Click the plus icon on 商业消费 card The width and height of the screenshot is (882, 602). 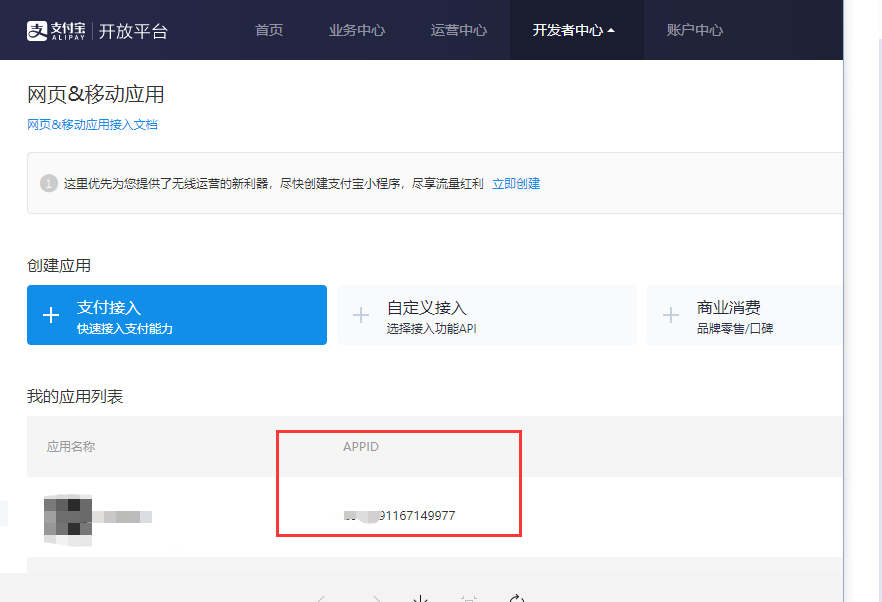tap(671, 315)
